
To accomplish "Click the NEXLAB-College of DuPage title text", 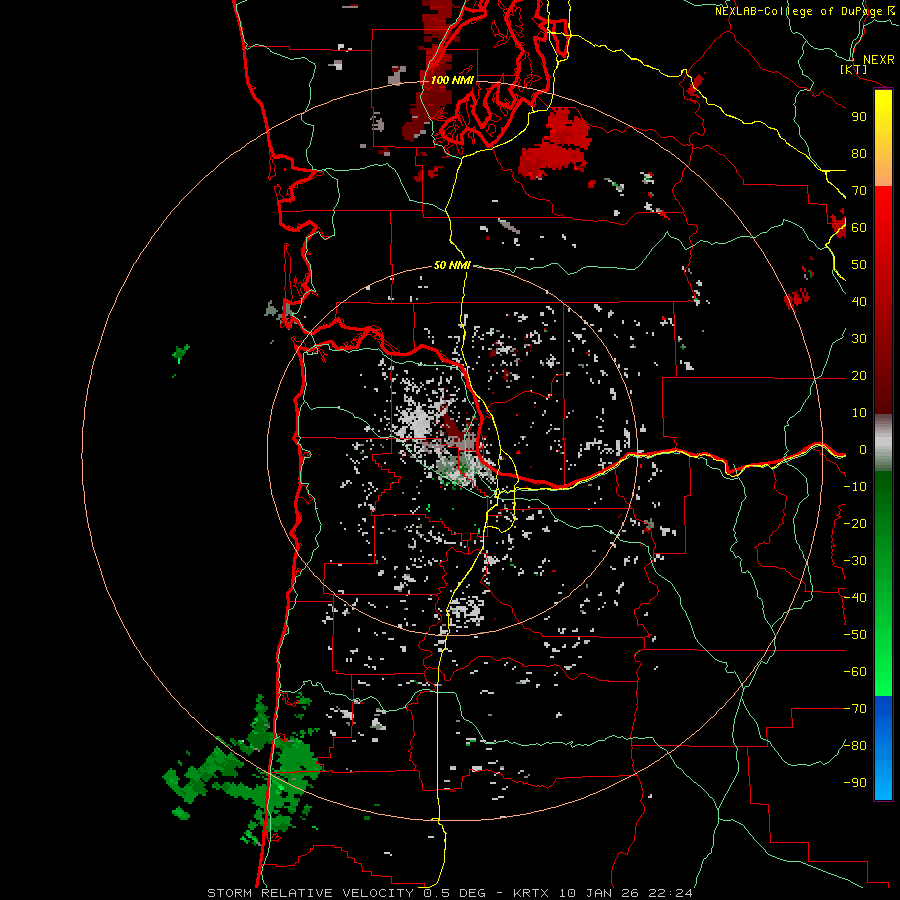I will 806,11.
